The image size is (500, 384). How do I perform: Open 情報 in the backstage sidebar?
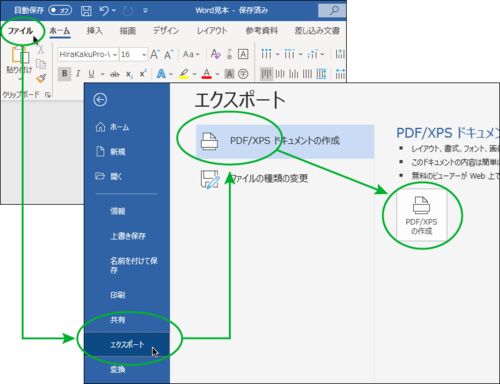pyautogui.click(x=127, y=211)
